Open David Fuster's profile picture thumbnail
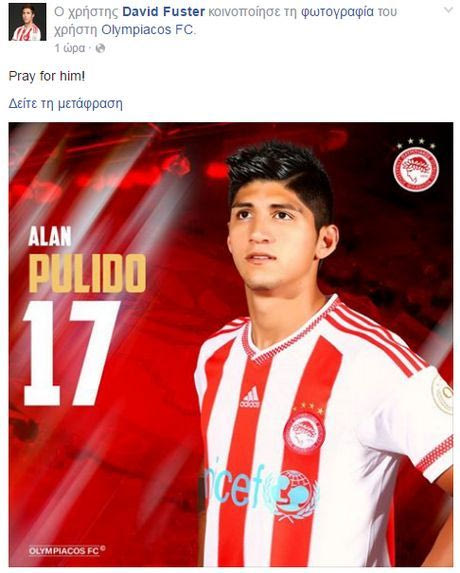This screenshot has width=460, height=573. click(x=27, y=22)
